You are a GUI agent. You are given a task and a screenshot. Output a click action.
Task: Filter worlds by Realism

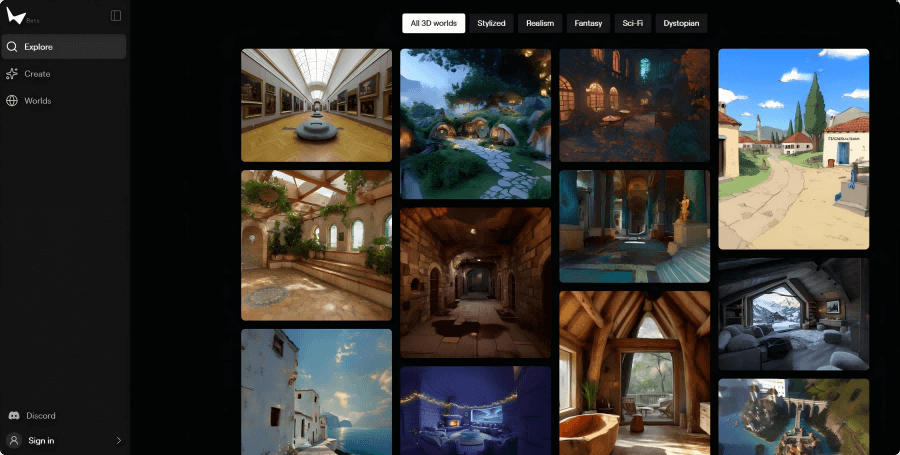[x=541, y=23]
